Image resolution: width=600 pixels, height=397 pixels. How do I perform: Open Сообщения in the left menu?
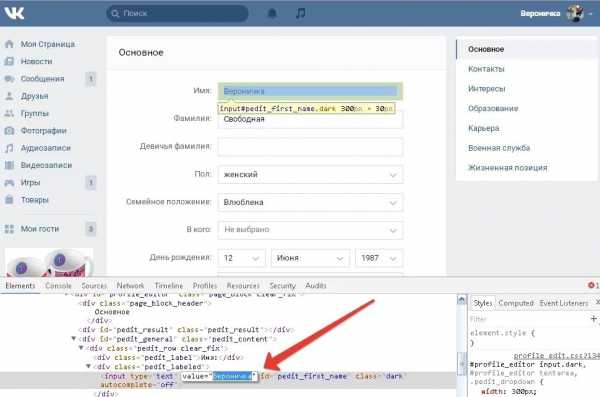pyautogui.click(x=42, y=78)
